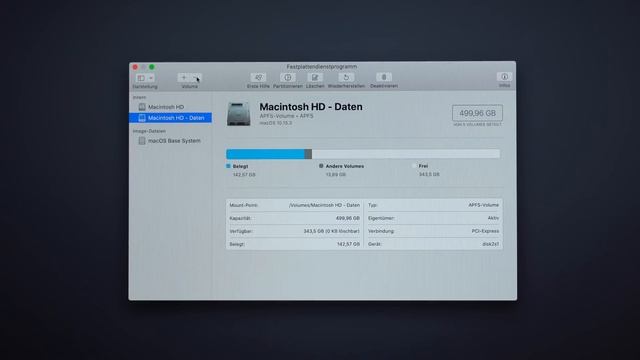
Task: Click the blue Belegt legend swatch
Action: coord(228,166)
